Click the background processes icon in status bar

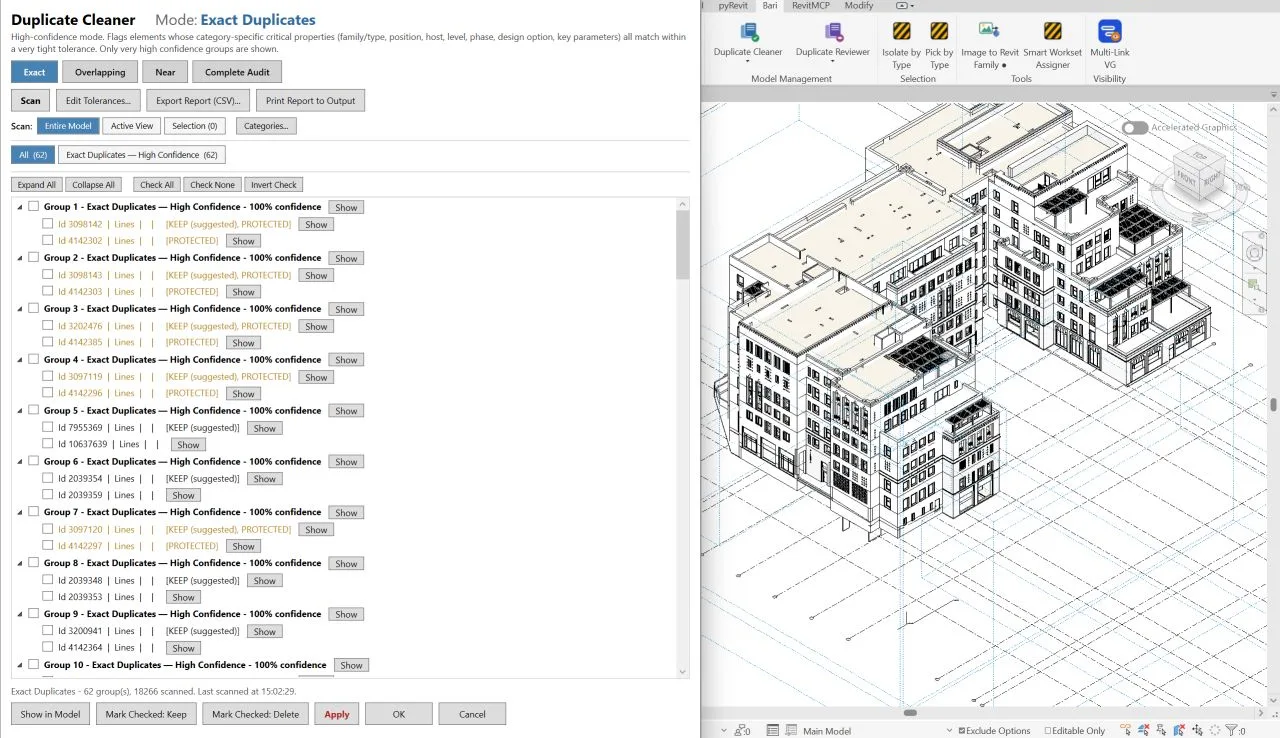1215,731
